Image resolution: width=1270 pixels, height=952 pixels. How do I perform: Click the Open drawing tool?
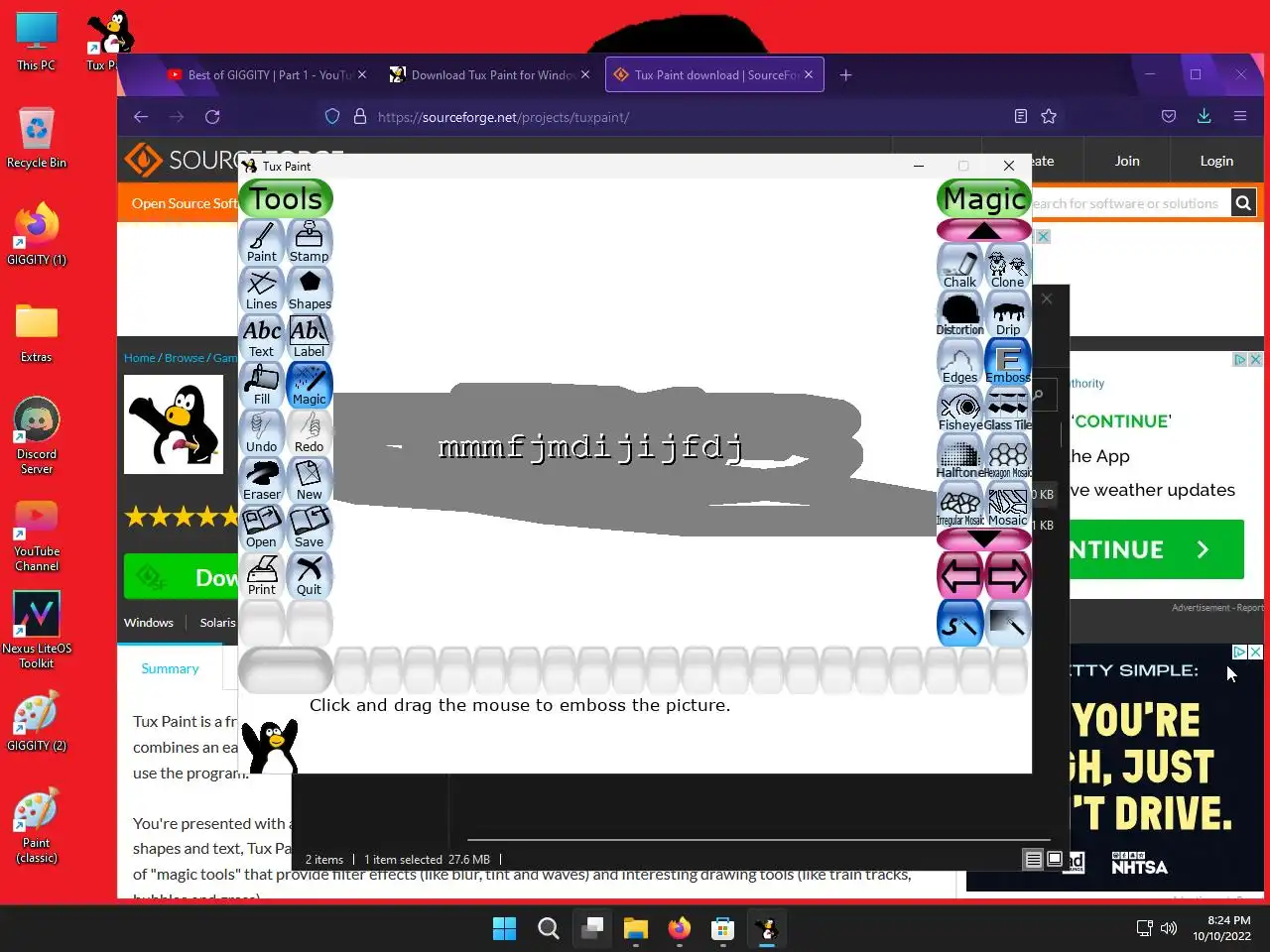262,528
